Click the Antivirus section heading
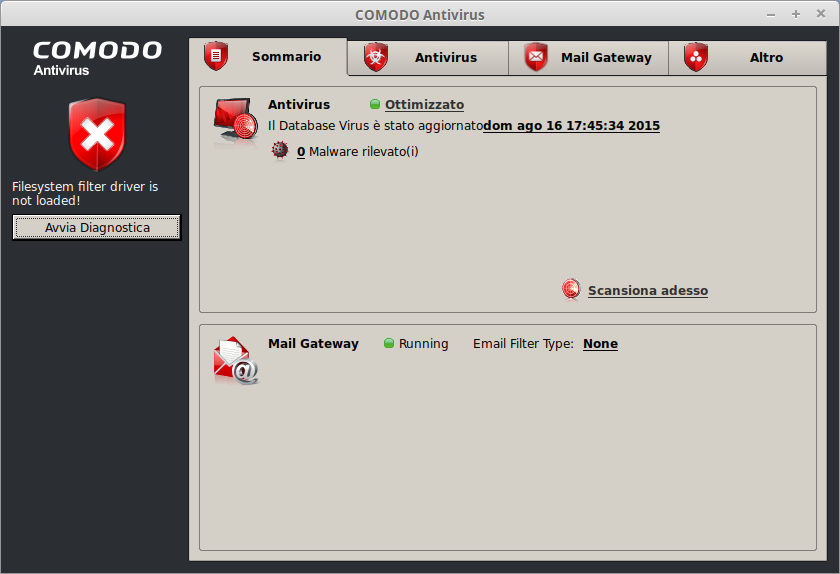 coord(299,105)
